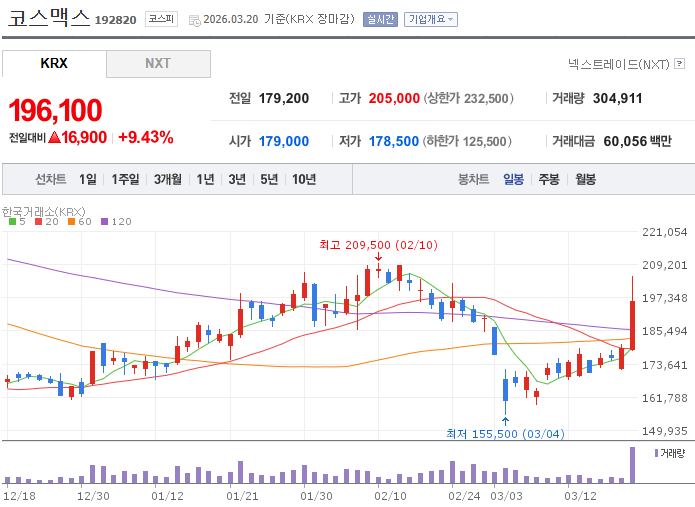Viewport: 695px width, 507px height.
Task: Click the 03/12 x-axis date label
Action: pyautogui.click(x=580, y=496)
